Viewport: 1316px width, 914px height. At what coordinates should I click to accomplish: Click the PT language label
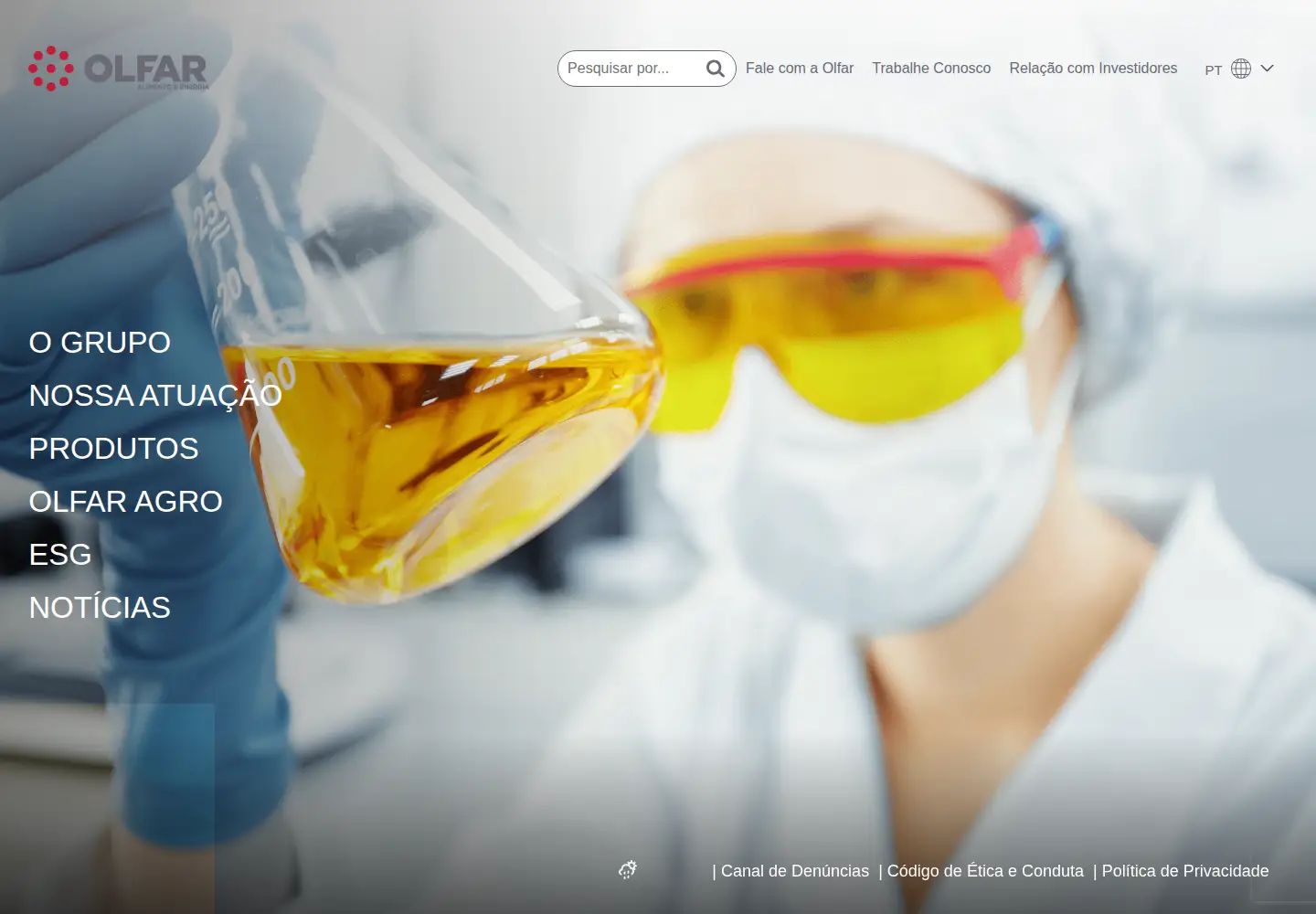(1214, 69)
